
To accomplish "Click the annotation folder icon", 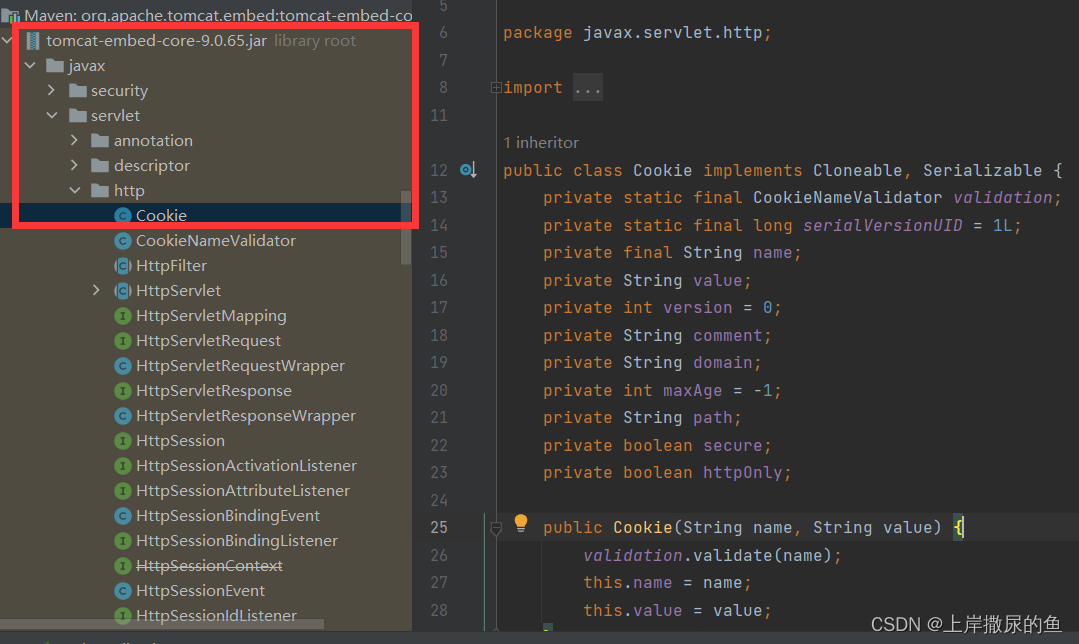I will click(100, 140).
